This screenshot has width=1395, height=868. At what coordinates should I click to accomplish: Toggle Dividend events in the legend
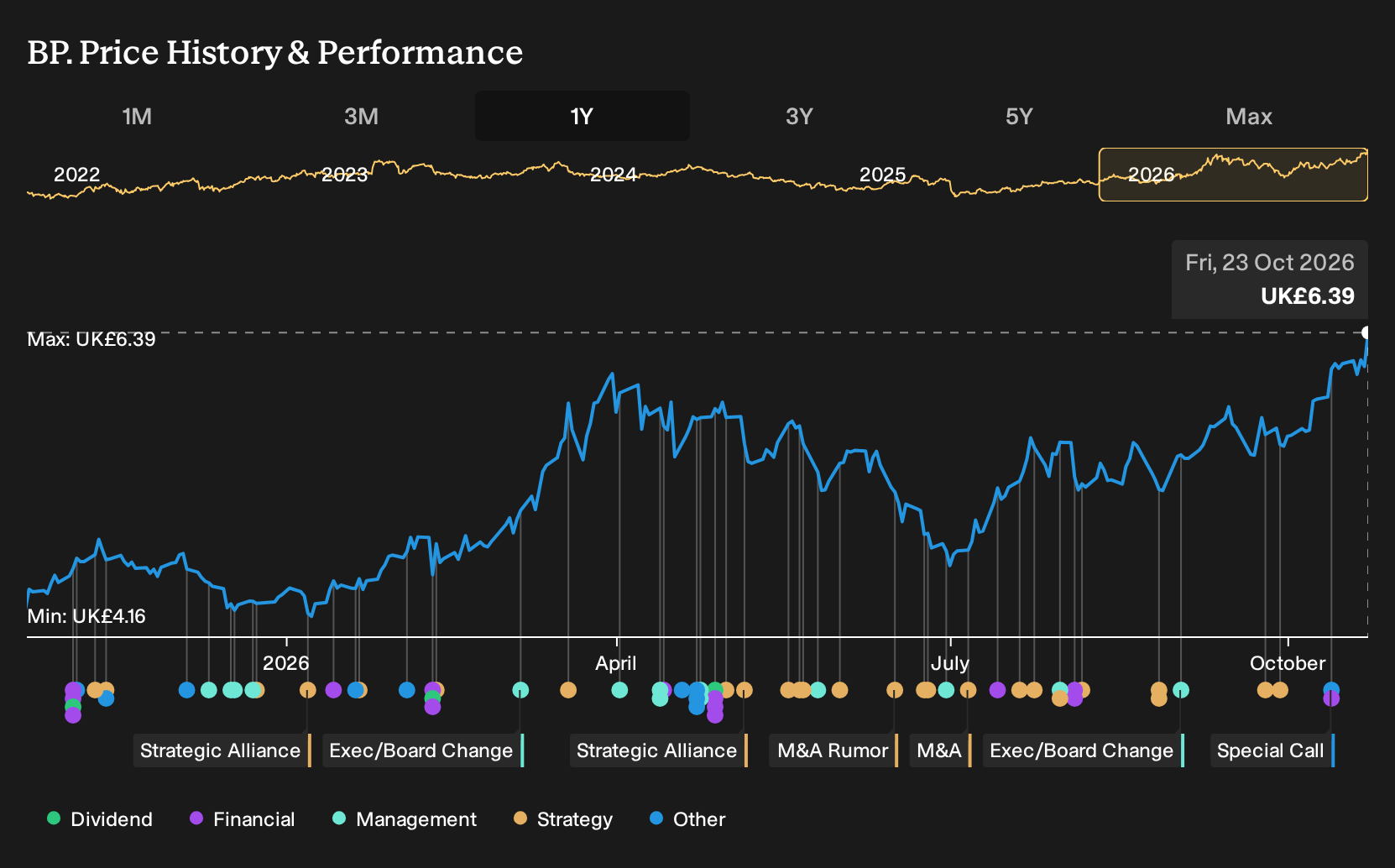point(100,819)
